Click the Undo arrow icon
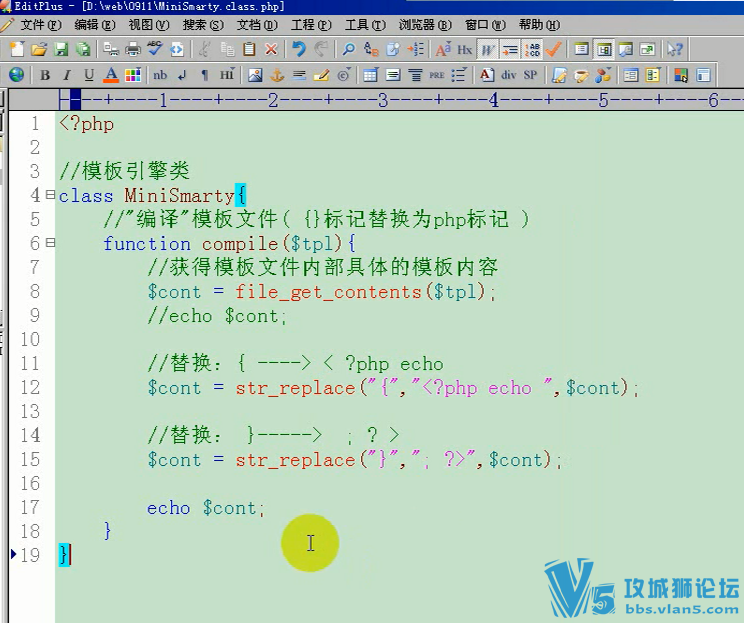Viewport: 744px width, 623px height. coord(298,49)
